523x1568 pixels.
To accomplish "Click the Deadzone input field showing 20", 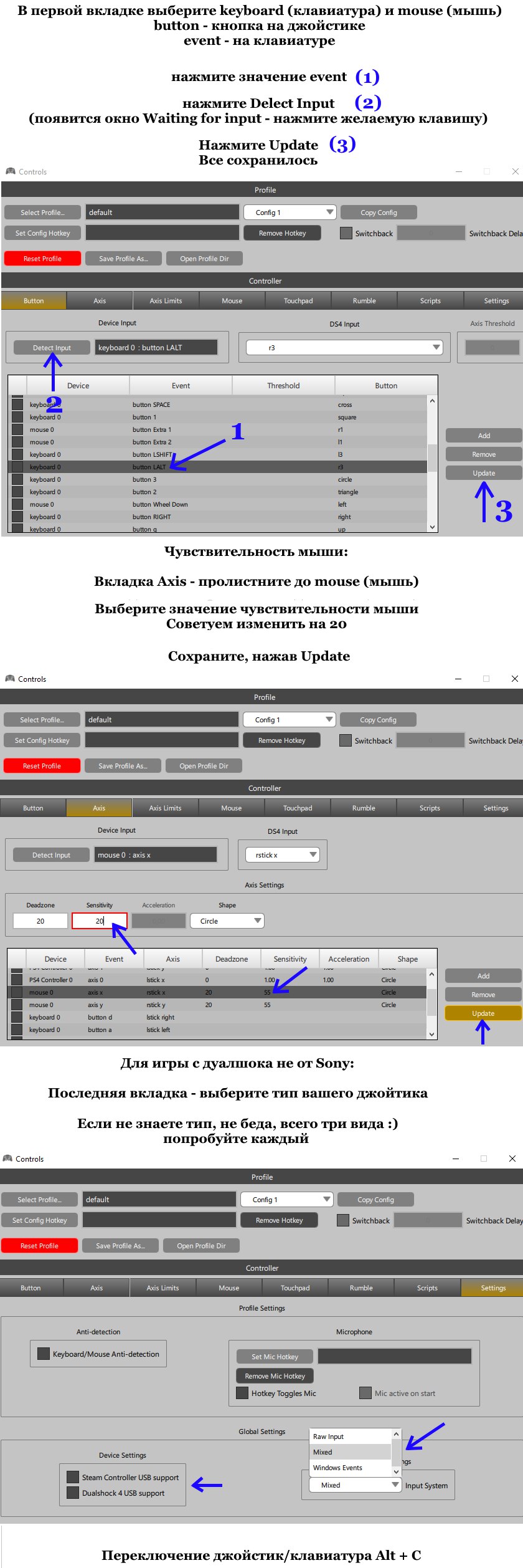I will [40, 921].
